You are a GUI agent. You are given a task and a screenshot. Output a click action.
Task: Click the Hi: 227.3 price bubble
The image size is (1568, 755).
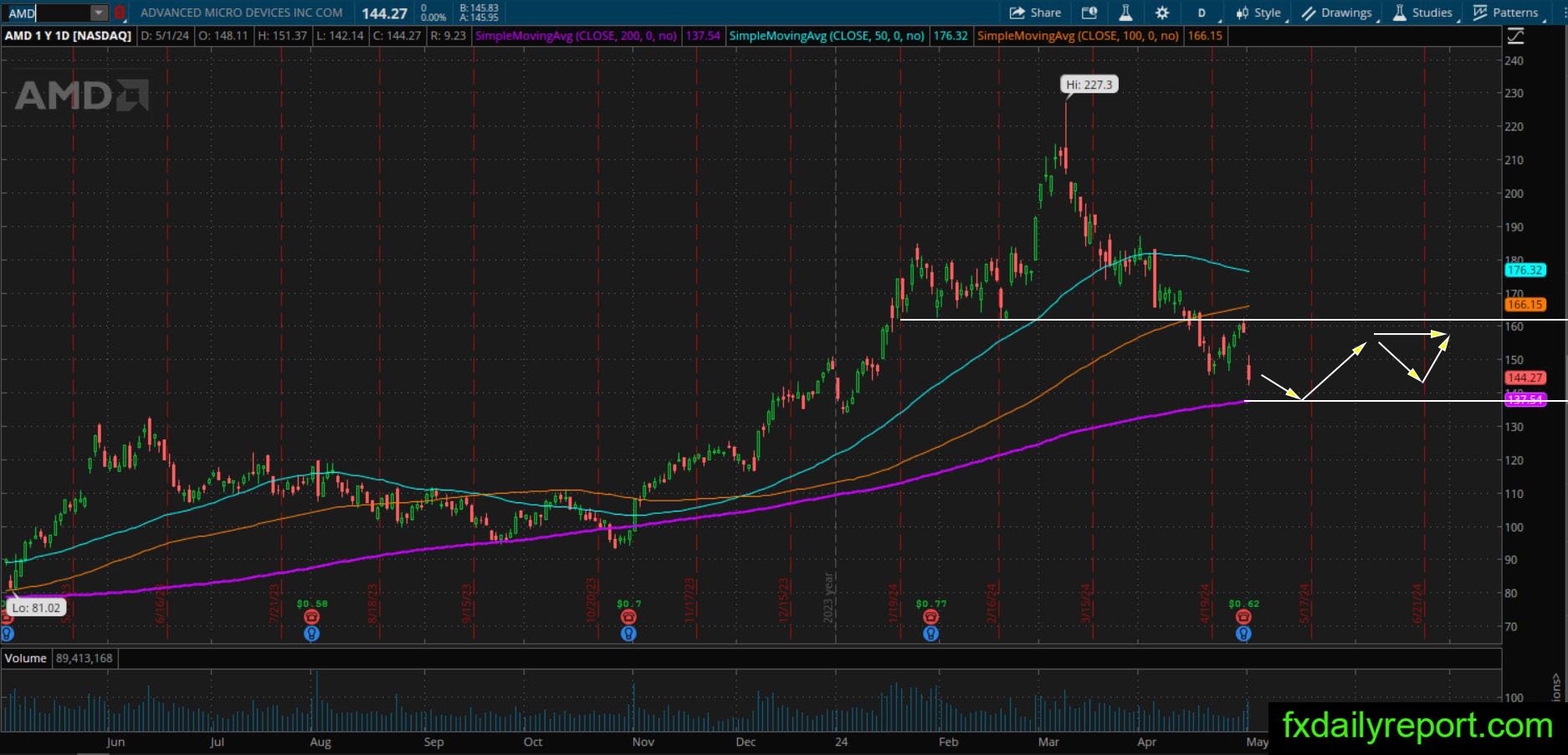pyautogui.click(x=1089, y=85)
